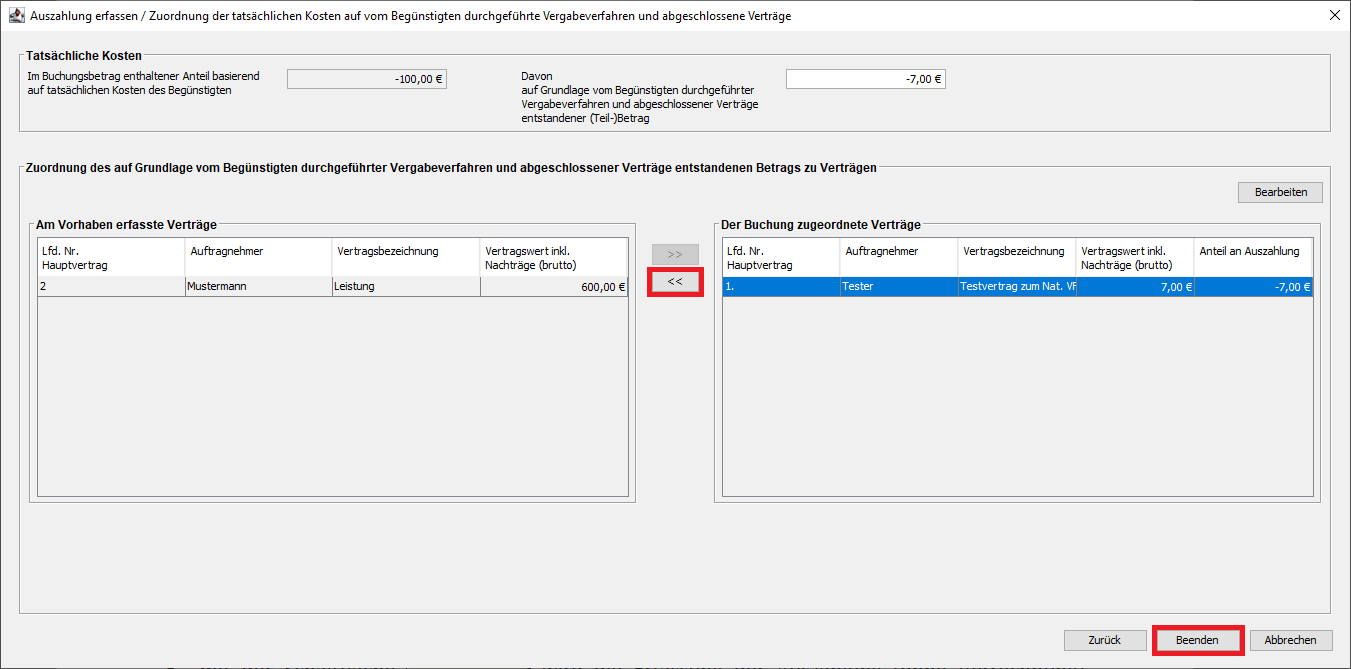Click the Testvertrag zum Nat. cell

[x=1016, y=287]
